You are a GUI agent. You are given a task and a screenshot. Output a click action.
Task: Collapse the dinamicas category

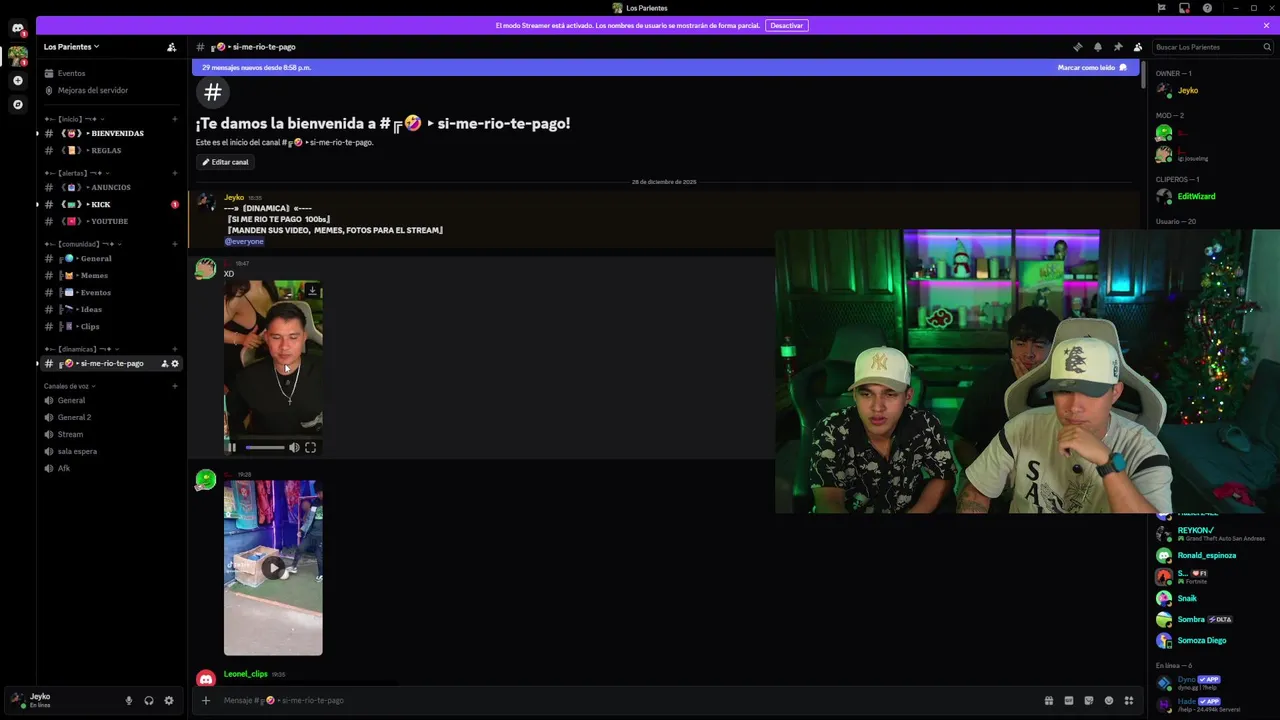click(x=82, y=349)
